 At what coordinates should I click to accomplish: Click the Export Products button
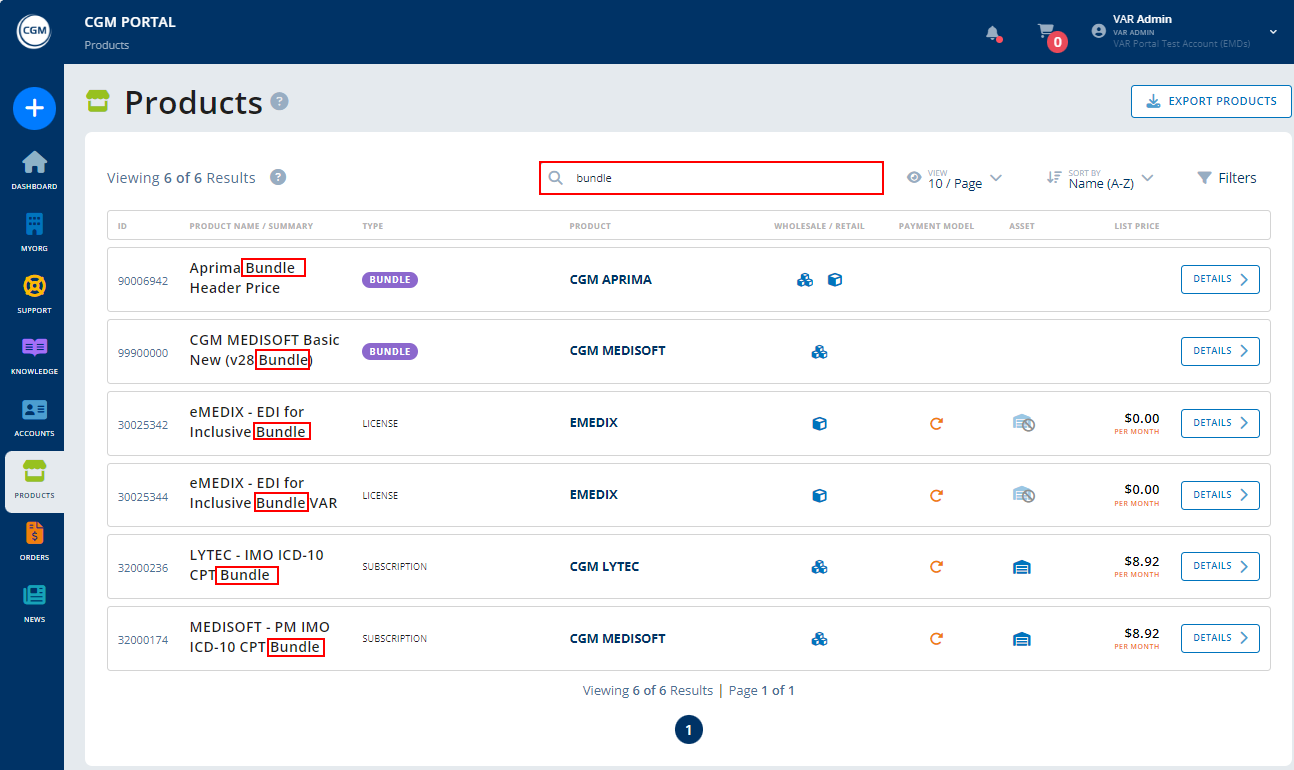pos(1210,101)
